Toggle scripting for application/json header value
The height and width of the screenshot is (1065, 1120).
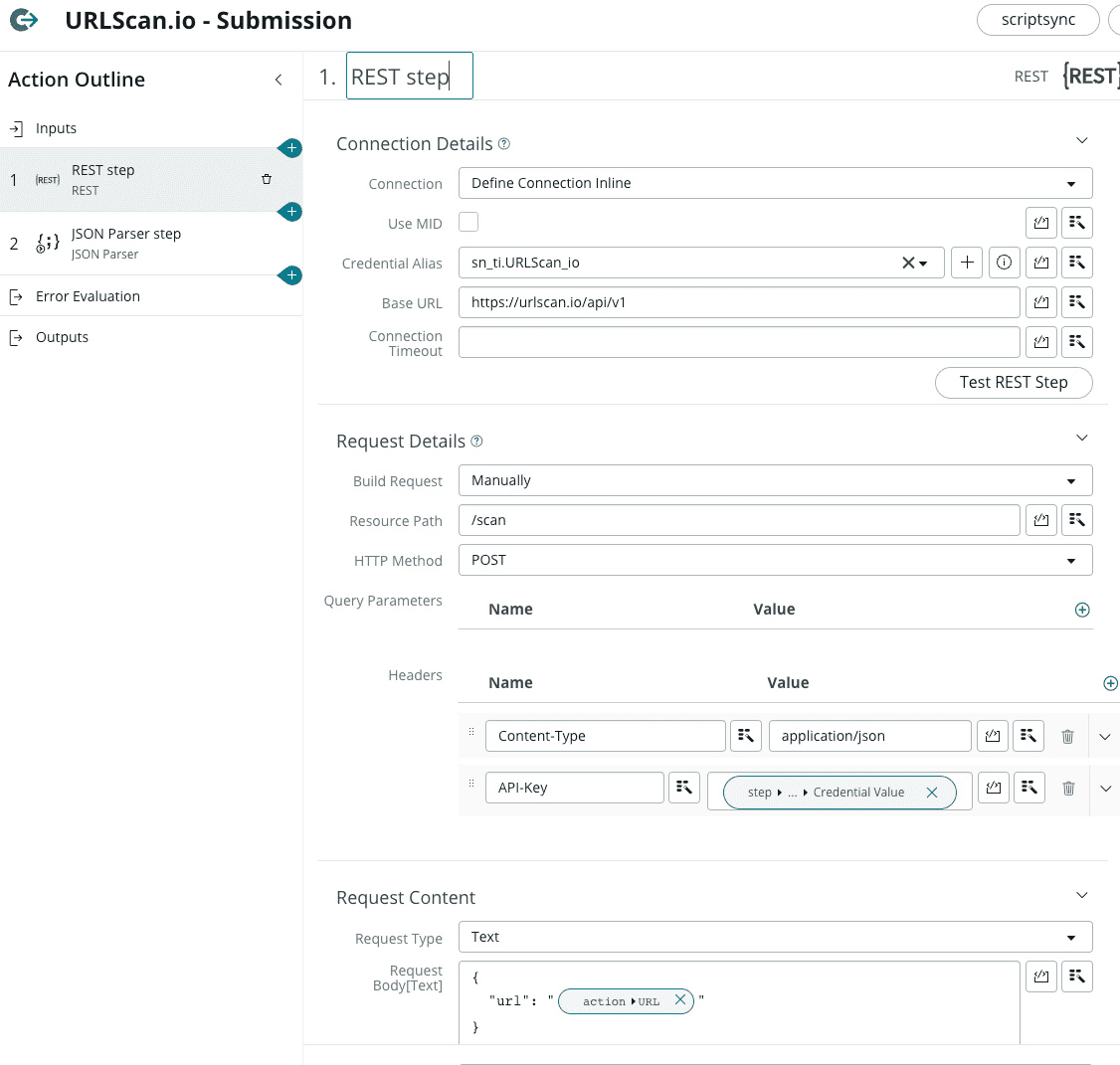tap(993, 736)
